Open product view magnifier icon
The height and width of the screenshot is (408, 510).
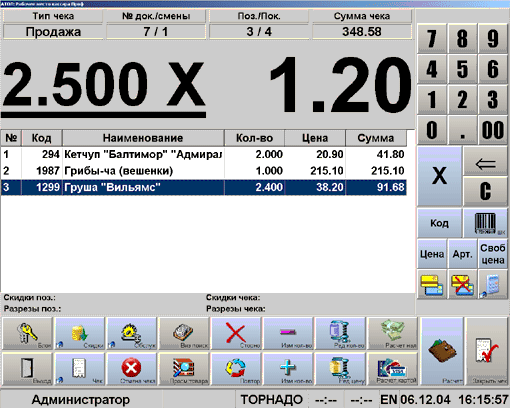pos(184,369)
